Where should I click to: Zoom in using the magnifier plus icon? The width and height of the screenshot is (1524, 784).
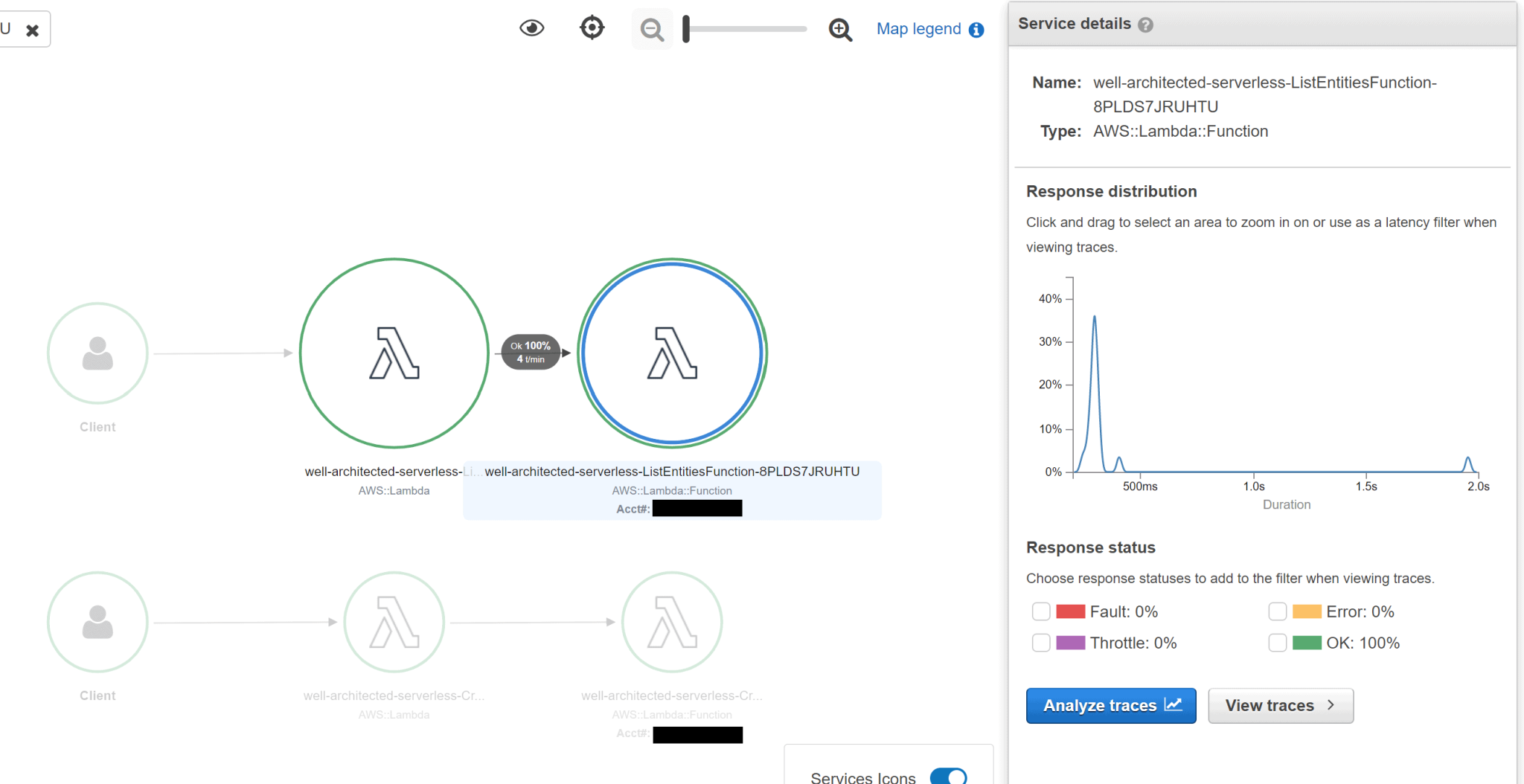click(x=839, y=30)
